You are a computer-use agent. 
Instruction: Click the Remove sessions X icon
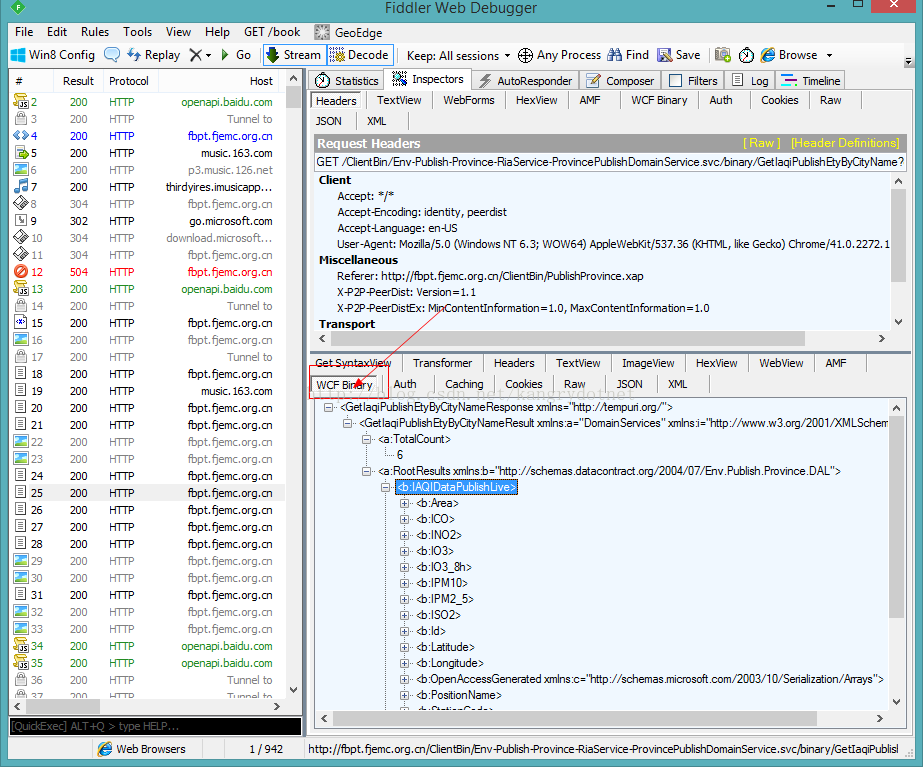click(x=195, y=55)
